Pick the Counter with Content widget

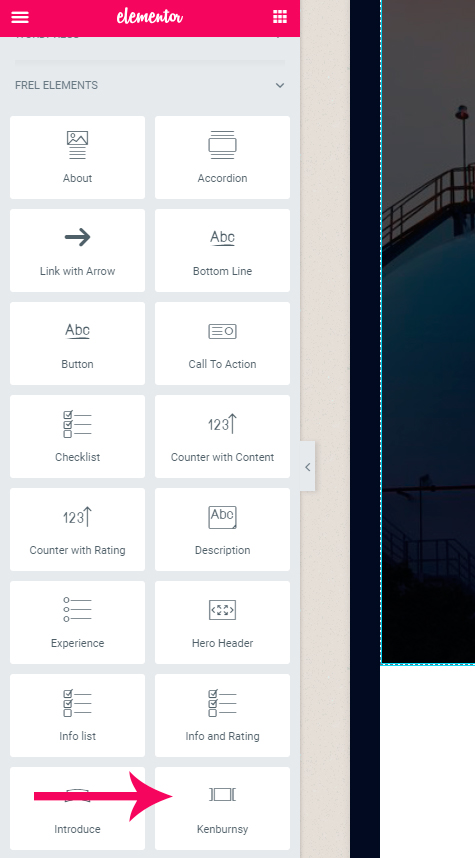pos(222,437)
